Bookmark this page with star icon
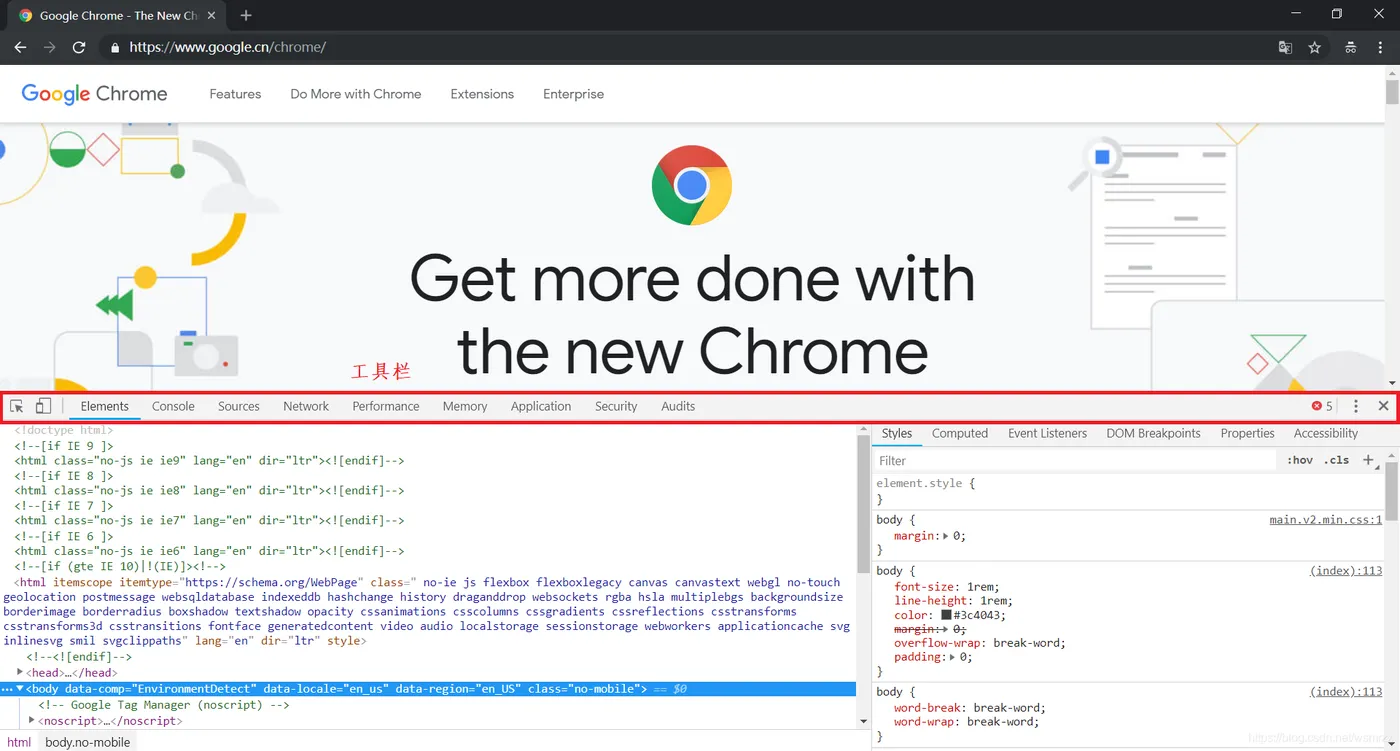Image resolution: width=1400 pixels, height=751 pixels. [1315, 47]
